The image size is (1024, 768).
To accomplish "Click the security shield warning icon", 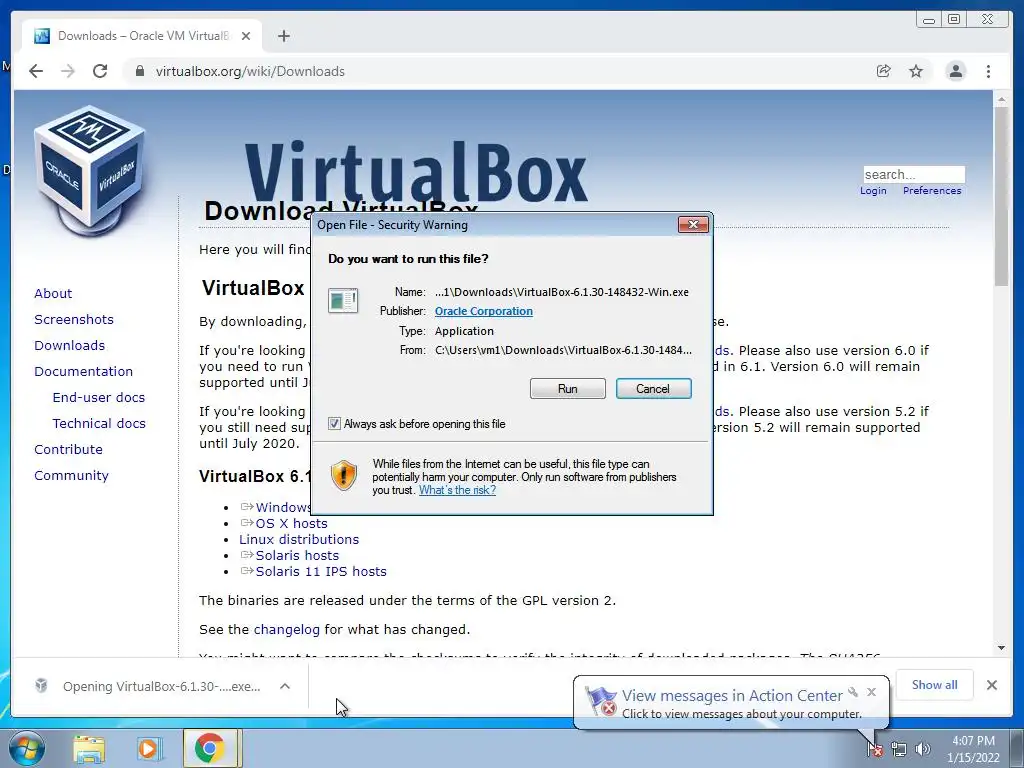I will tap(343, 475).
